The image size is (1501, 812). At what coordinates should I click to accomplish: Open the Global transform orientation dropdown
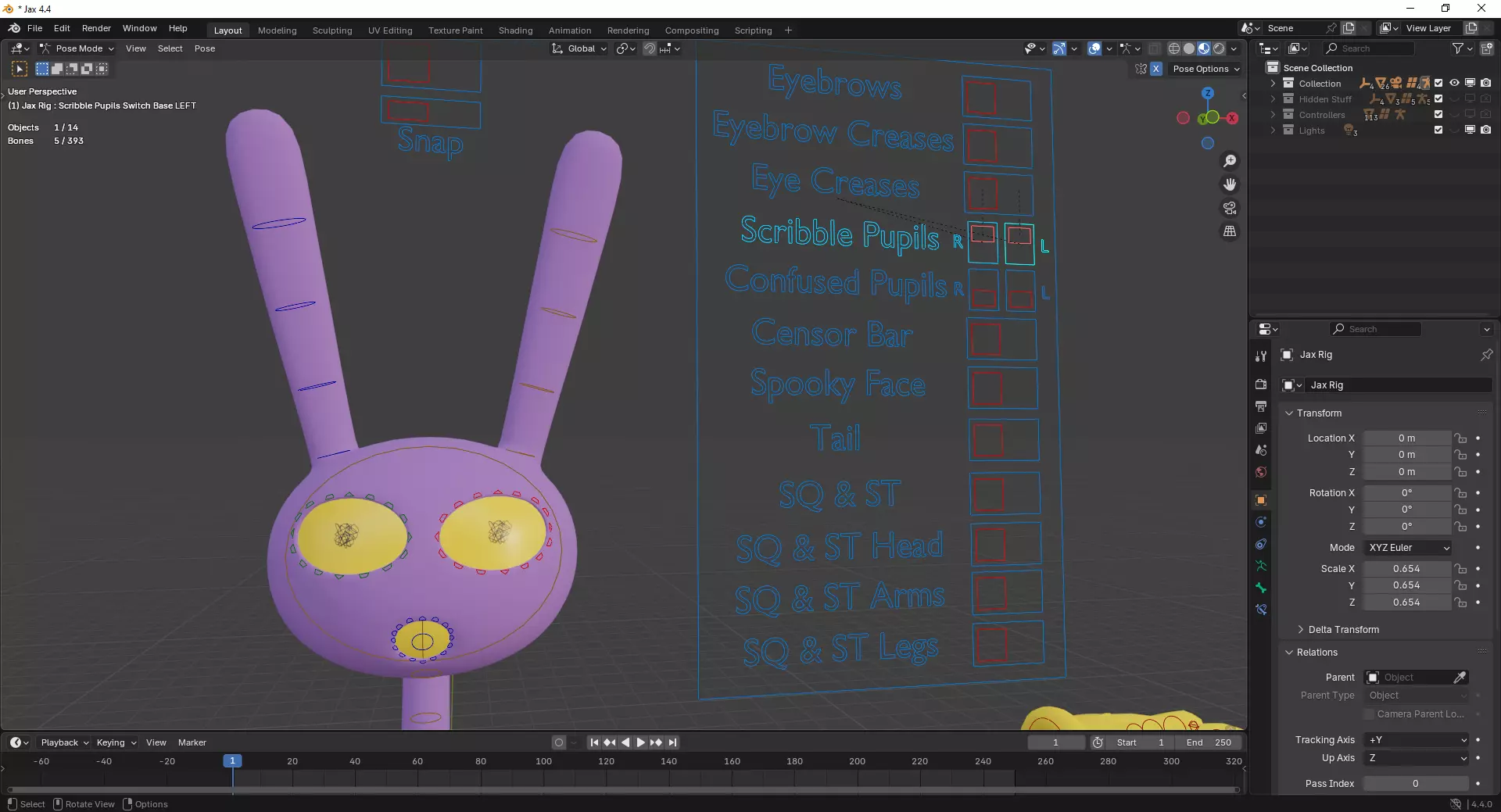pyautogui.click(x=579, y=48)
